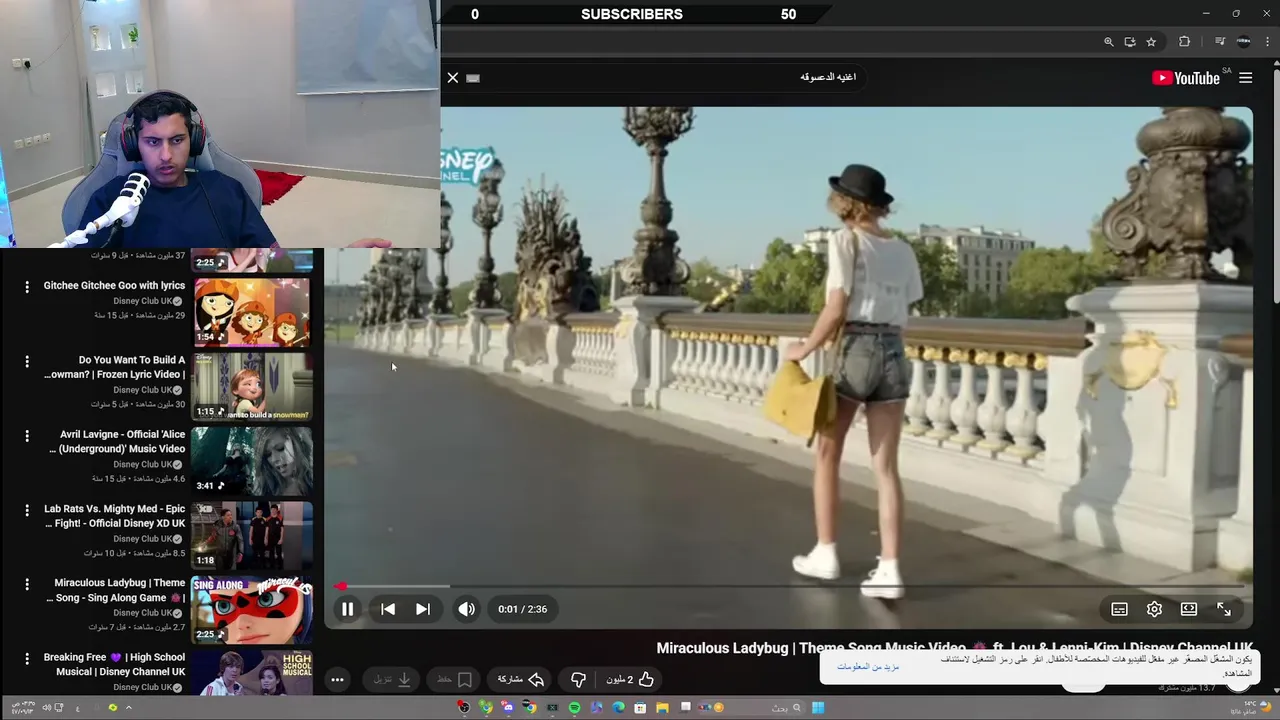The height and width of the screenshot is (720, 1280).
Task: Open 'Do You Want To Build A' title link
Action: 115,367
